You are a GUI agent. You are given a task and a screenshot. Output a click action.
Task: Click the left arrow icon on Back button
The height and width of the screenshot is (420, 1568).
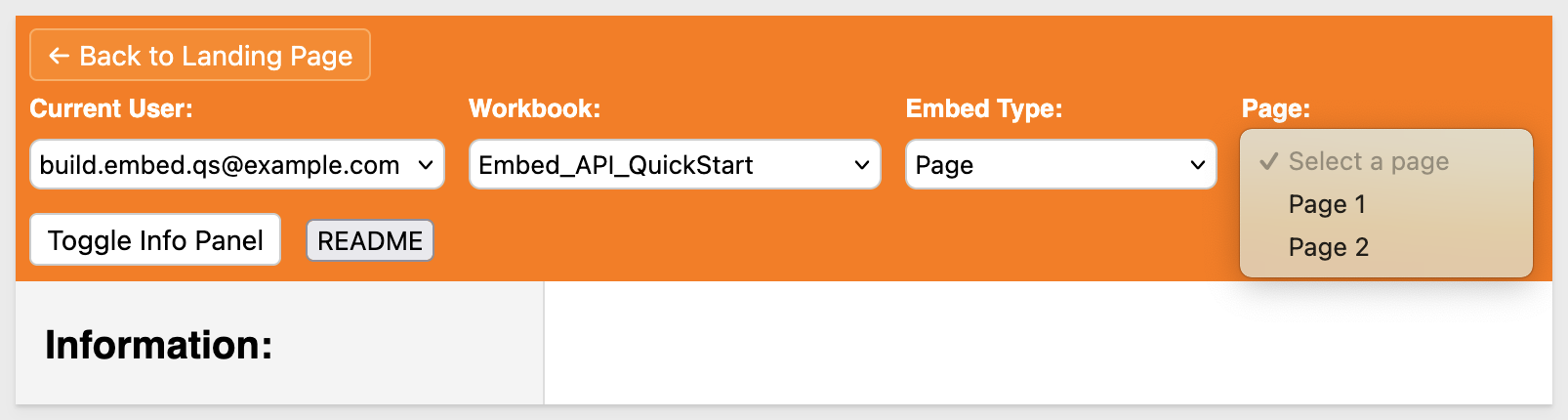point(59,57)
